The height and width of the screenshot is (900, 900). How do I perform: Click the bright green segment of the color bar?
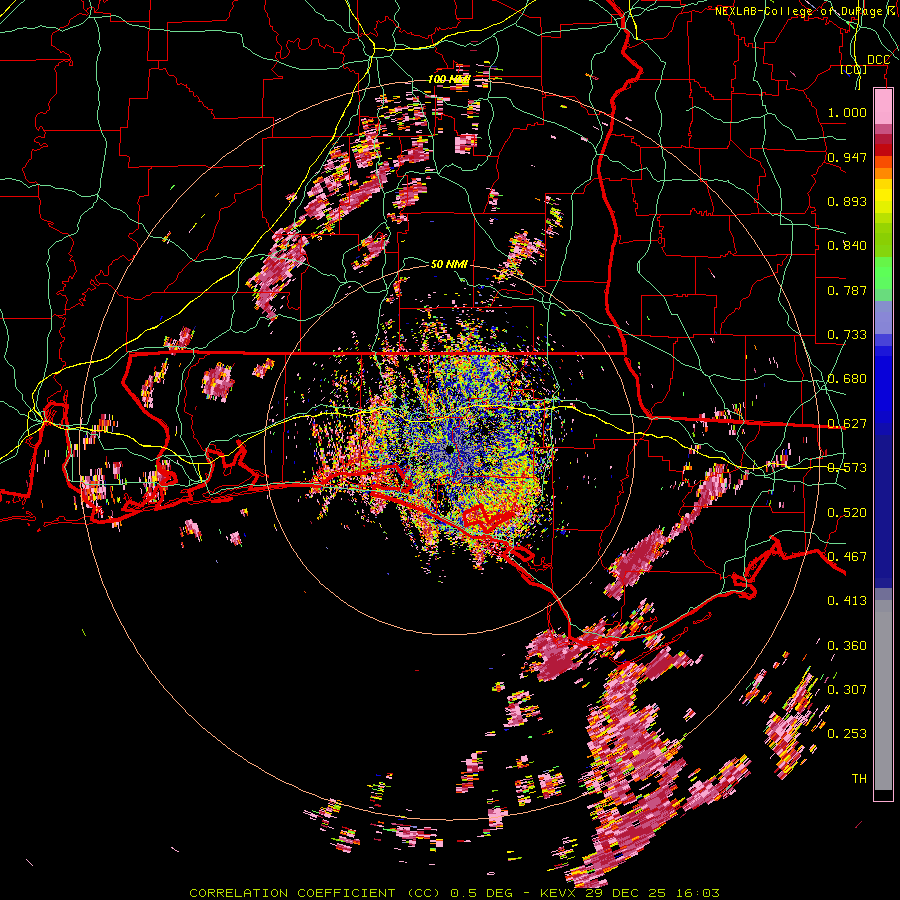(883, 273)
